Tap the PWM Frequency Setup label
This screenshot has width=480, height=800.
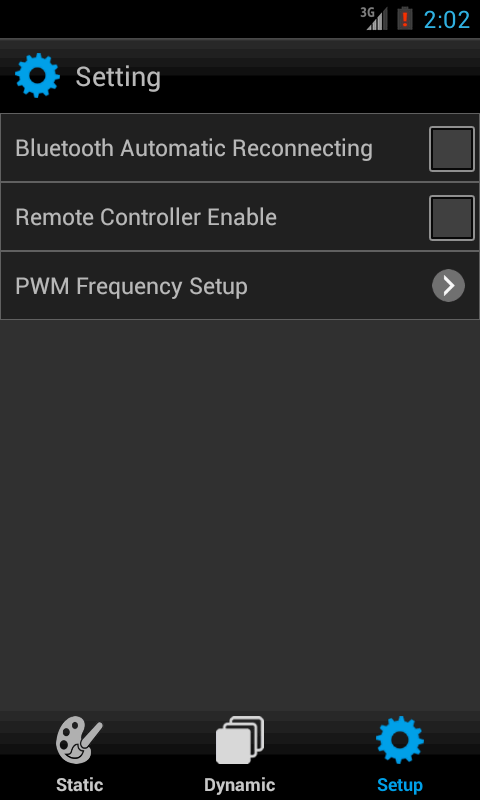[132, 286]
